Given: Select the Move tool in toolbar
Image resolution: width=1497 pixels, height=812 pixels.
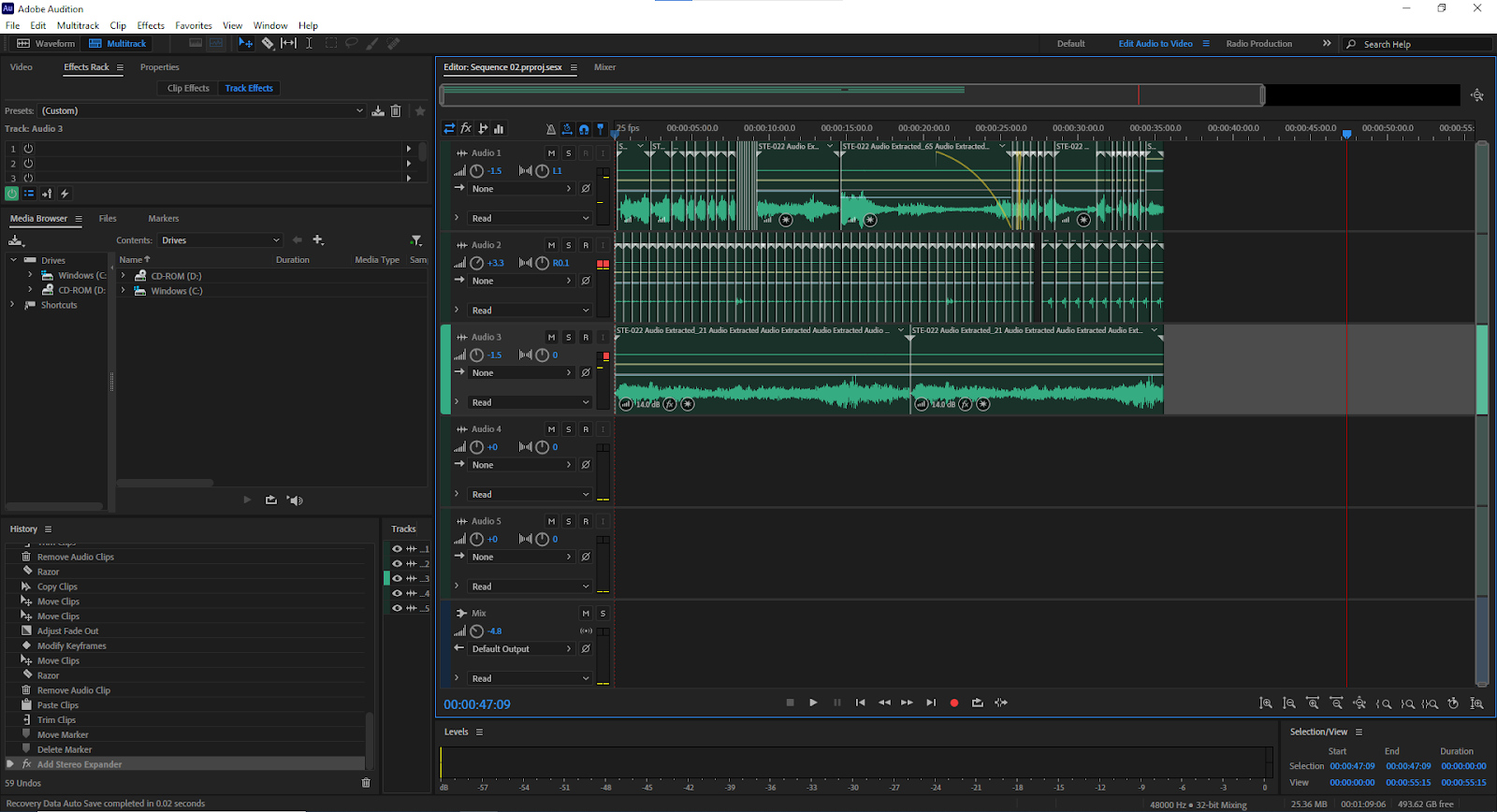Looking at the screenshot, I should pos(245,43).
